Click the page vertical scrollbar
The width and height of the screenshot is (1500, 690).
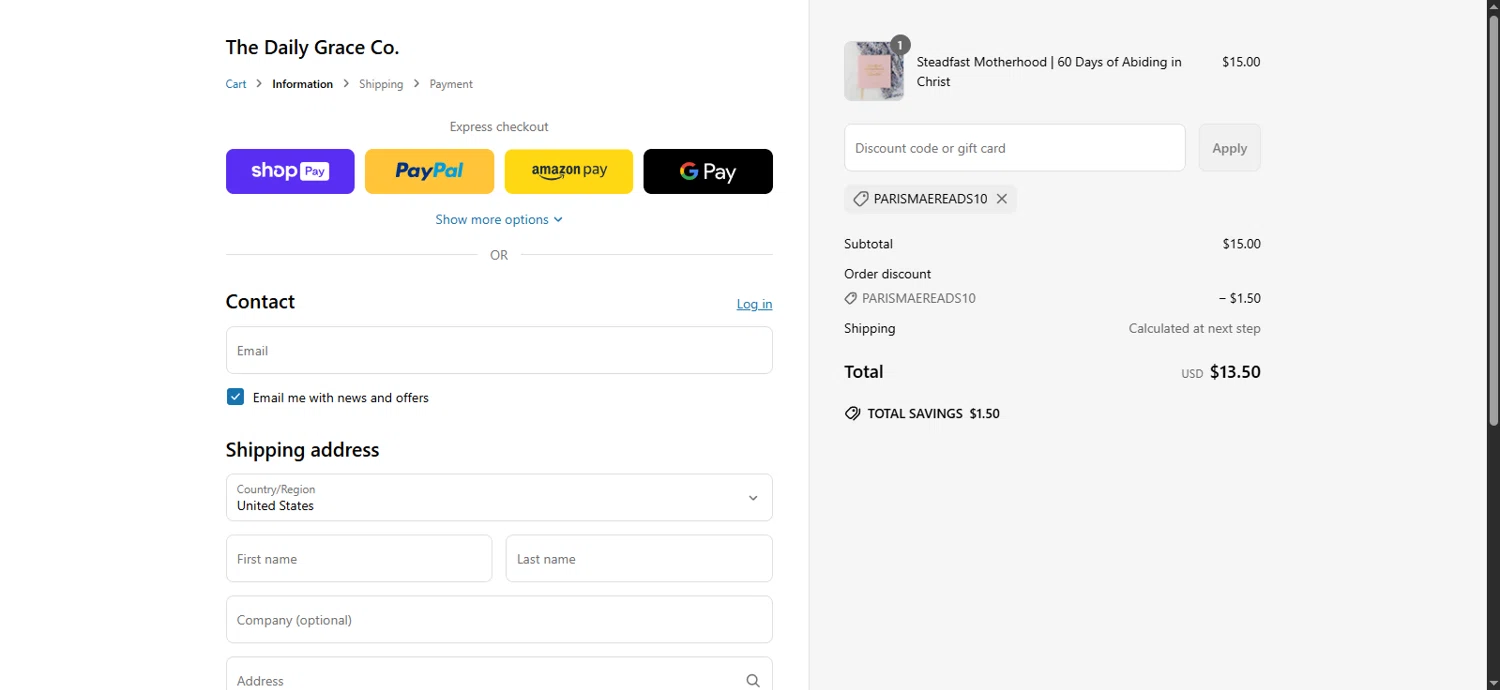1493,220
